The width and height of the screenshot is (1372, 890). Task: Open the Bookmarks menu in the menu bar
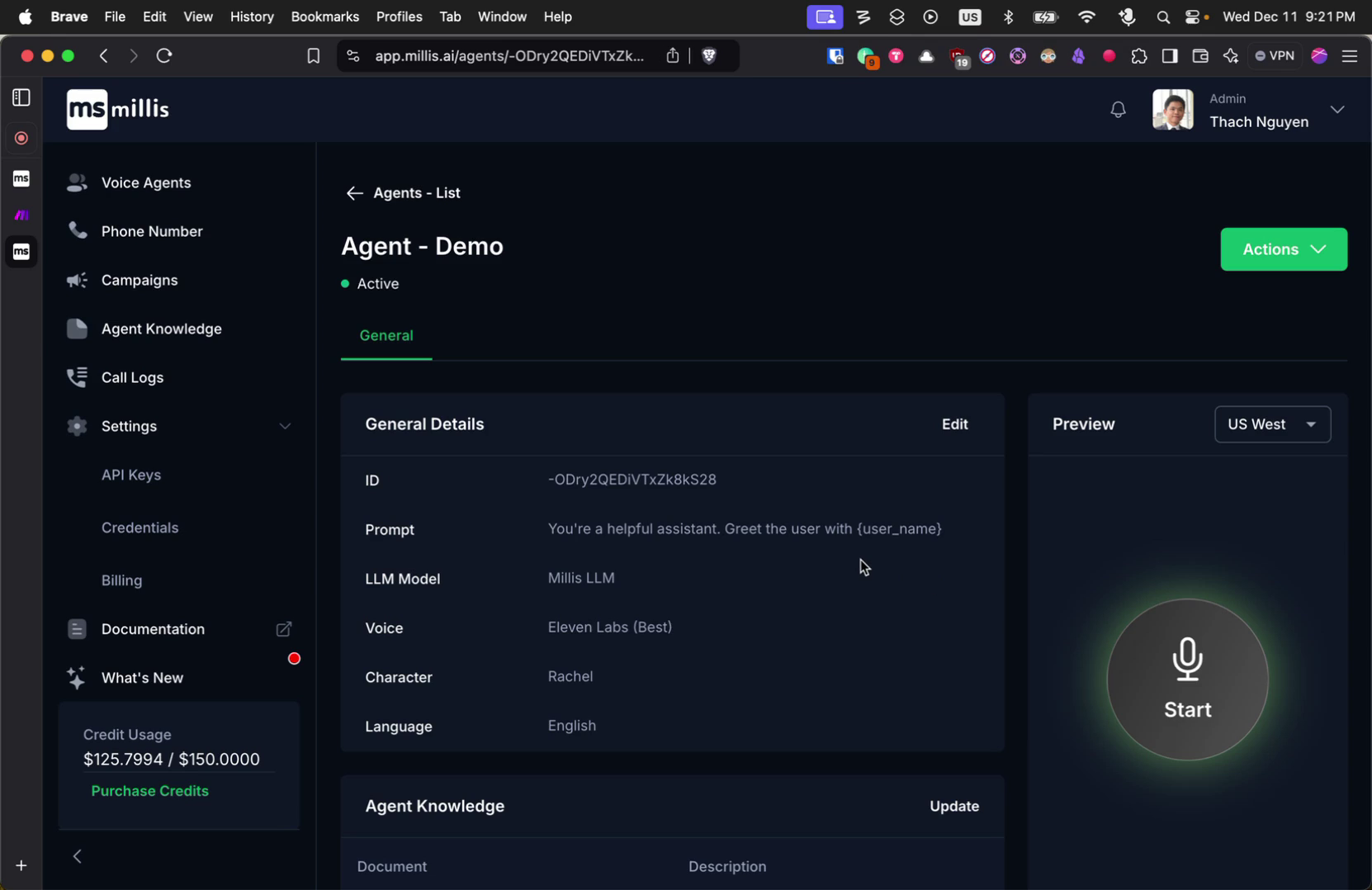click(x=324, y=16)
